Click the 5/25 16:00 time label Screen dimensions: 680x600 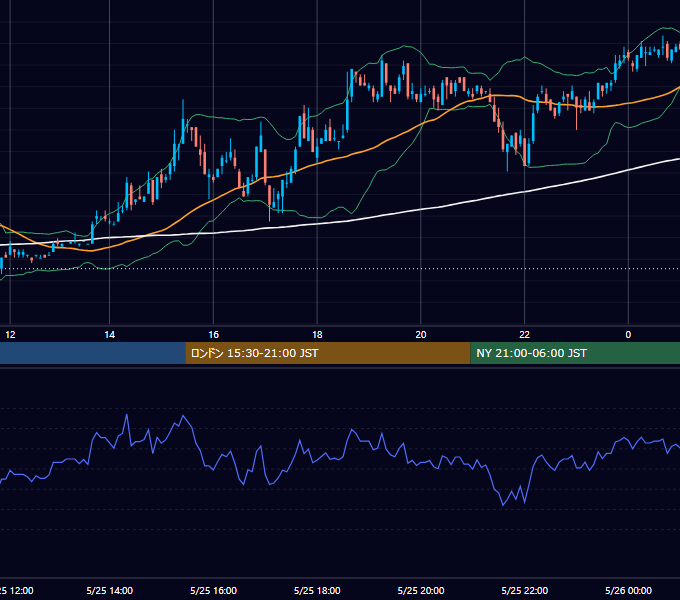(213, 590)
